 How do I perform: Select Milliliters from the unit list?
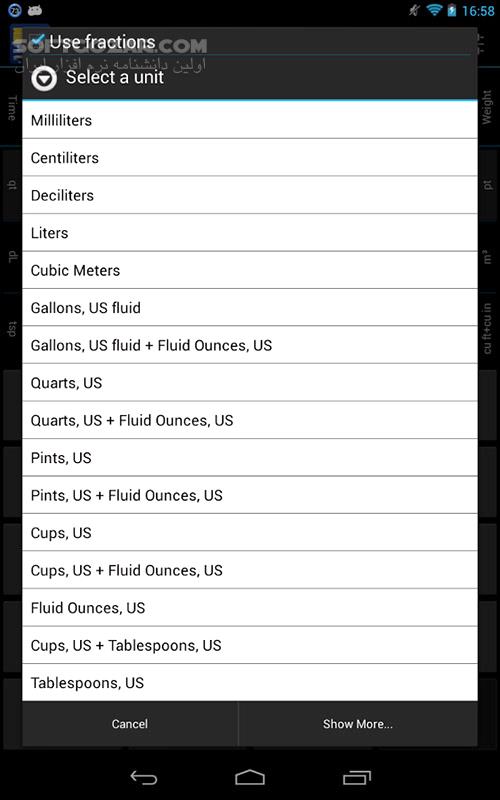[249, 120]
